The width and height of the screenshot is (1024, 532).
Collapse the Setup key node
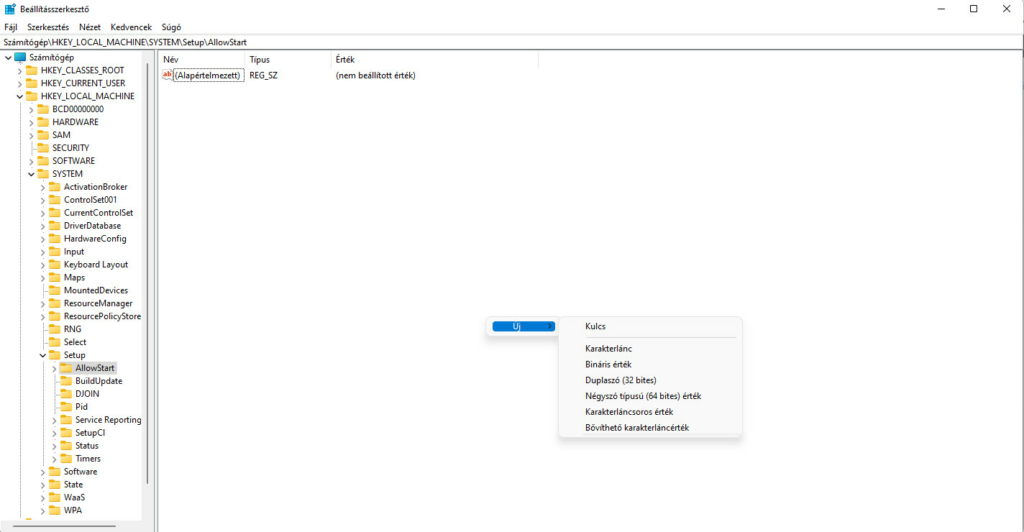[43, 355]
